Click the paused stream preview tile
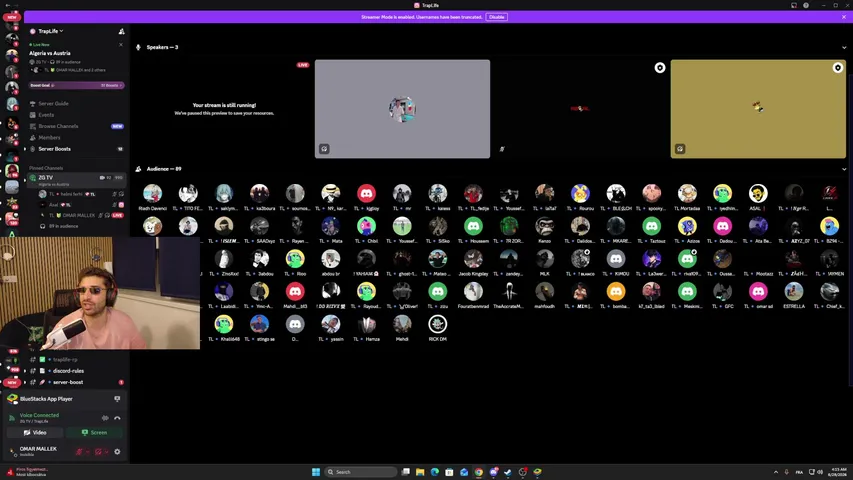Screen dimensions: 853x480 [x=224, y=109]
